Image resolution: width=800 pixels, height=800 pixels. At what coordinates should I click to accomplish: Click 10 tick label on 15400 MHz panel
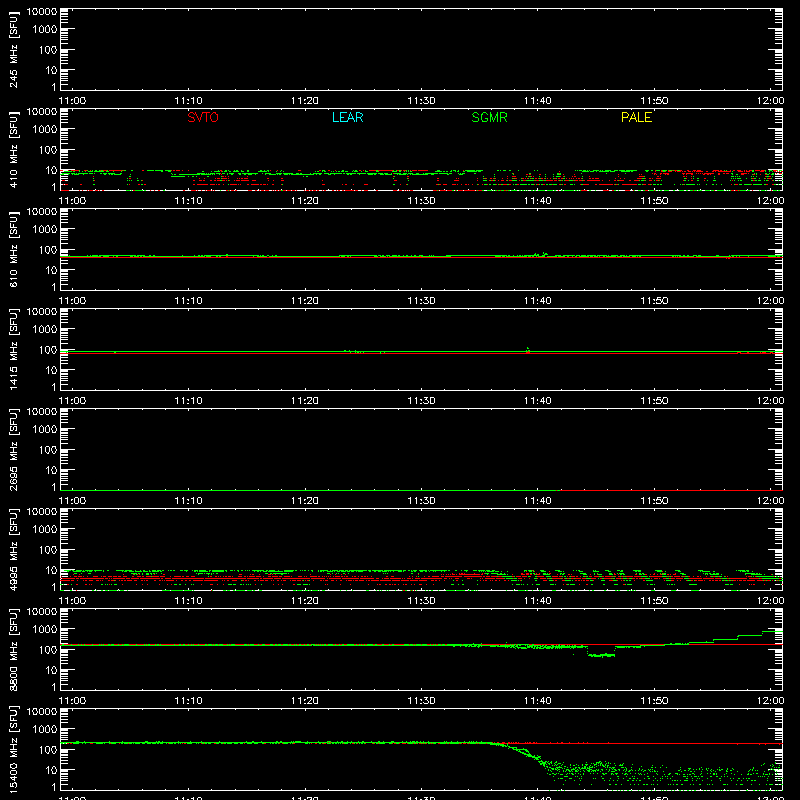pos(51,770)
